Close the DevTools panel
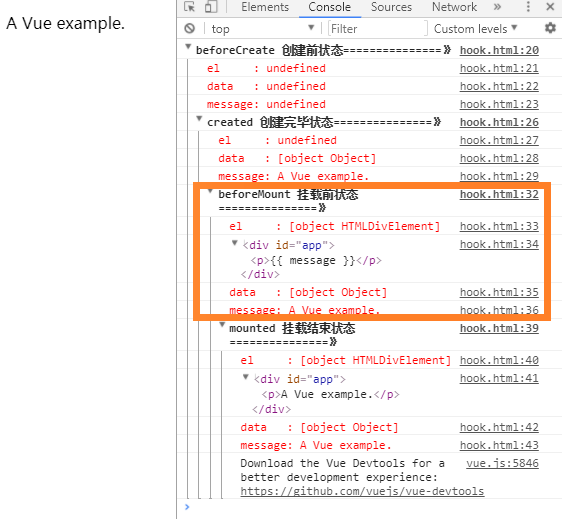 [550, 7]
